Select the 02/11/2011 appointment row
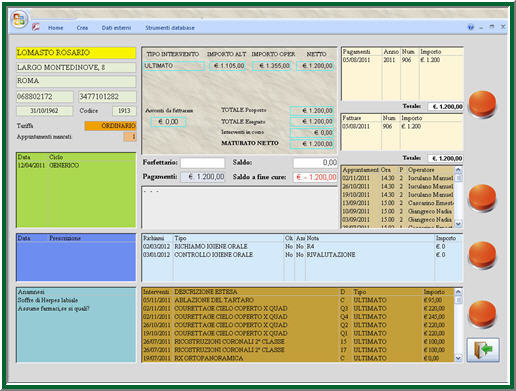 click(398, 178)
